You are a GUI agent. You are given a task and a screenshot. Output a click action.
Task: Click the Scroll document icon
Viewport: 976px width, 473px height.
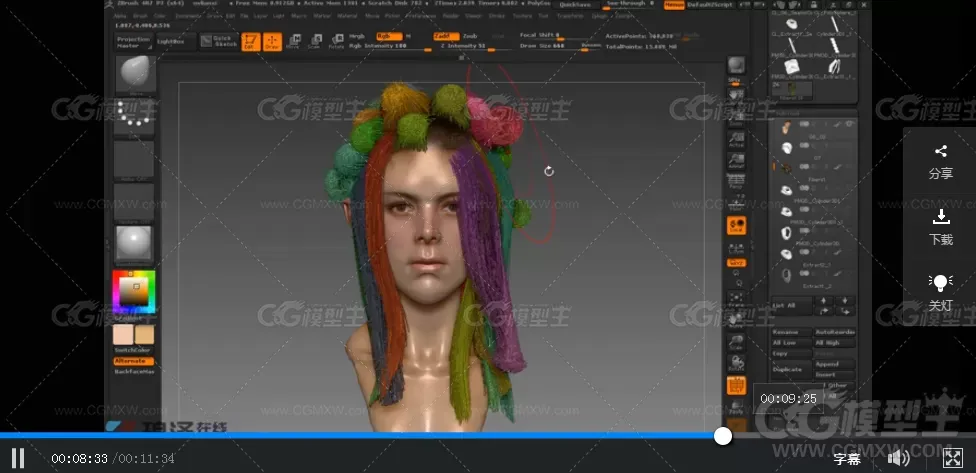pos(736,95)
